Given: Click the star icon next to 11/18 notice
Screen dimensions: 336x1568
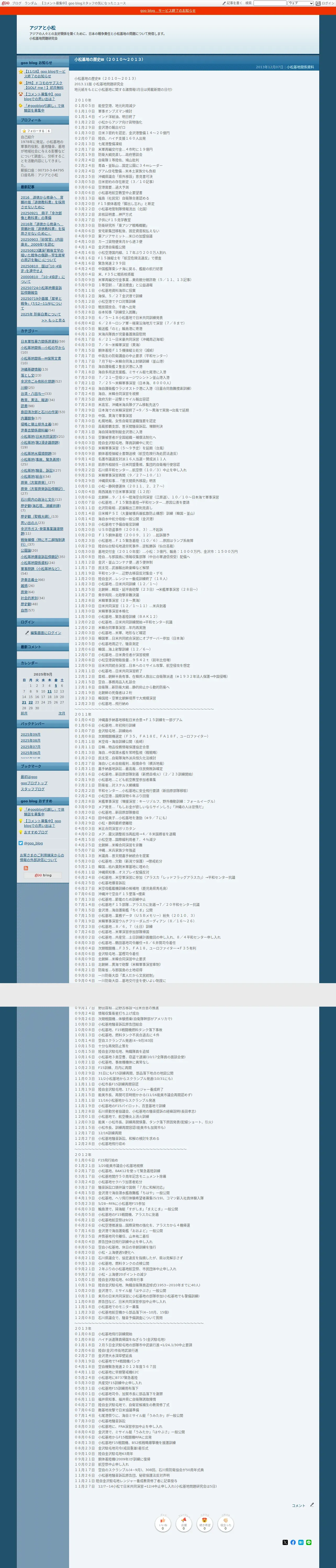Looking at the screenshot, I should coord(21,71).
